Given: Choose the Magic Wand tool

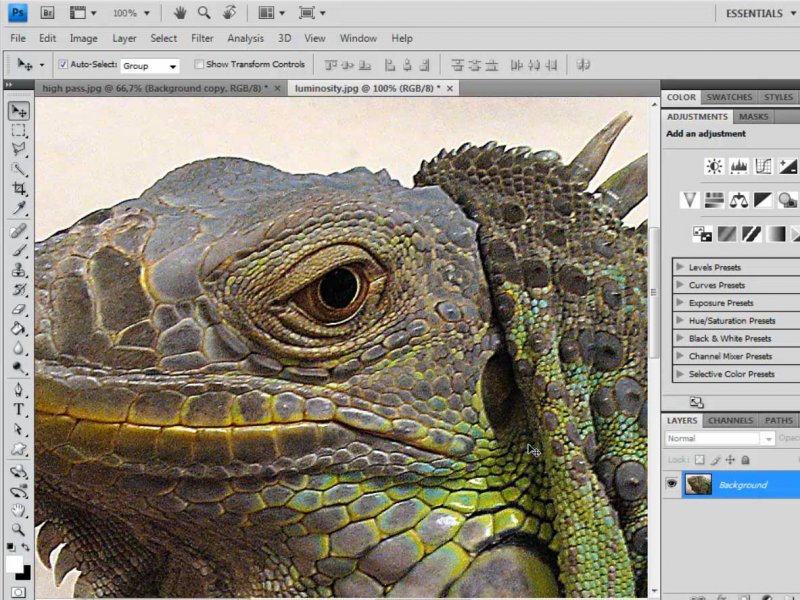Looking at the screenshot, I should point(19,169).
